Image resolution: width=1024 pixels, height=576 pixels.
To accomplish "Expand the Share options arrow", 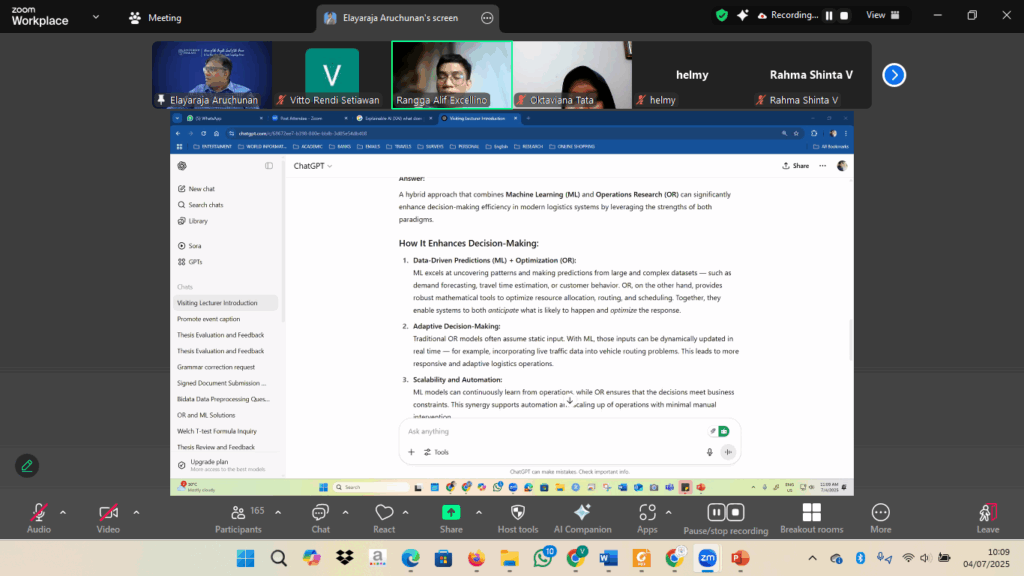I will [479, 513].
